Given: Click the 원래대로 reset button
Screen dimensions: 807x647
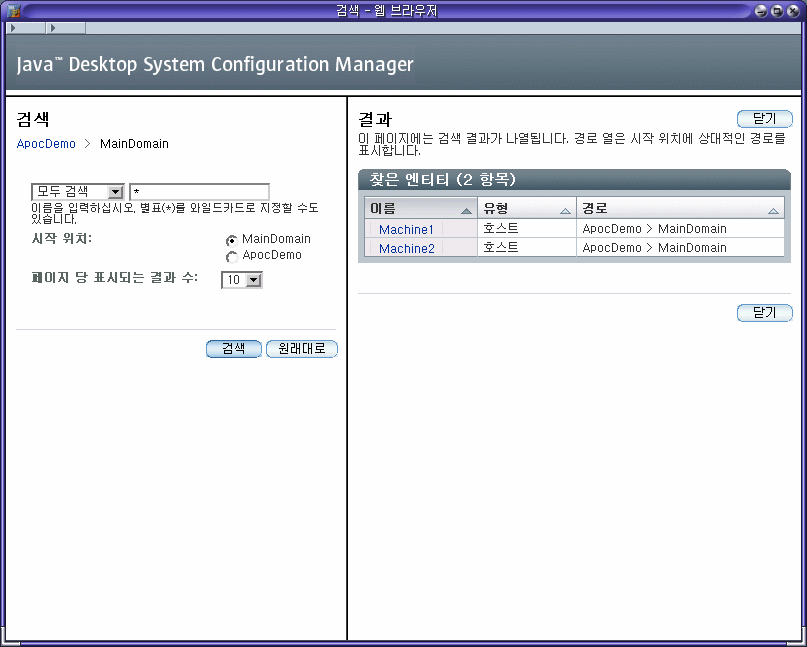Looking at the screenshot, I should tap(302, 348).
